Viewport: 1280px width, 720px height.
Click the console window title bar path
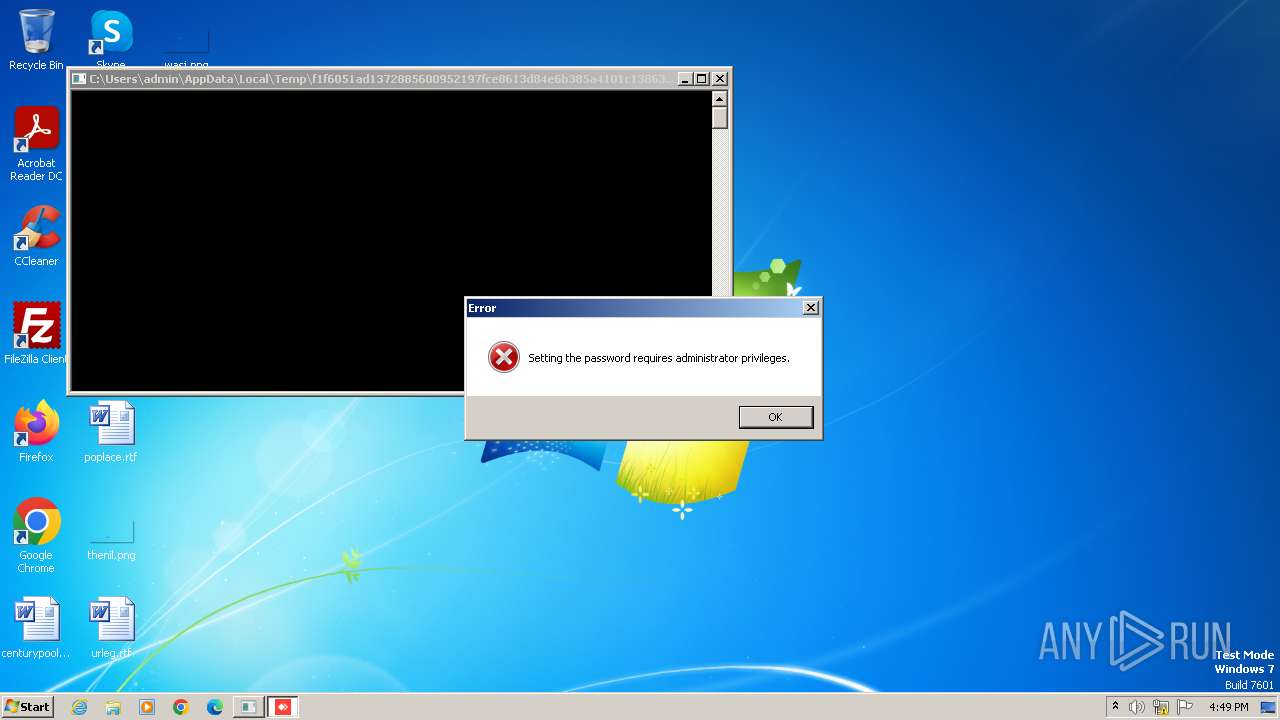(x=381, y=78)
